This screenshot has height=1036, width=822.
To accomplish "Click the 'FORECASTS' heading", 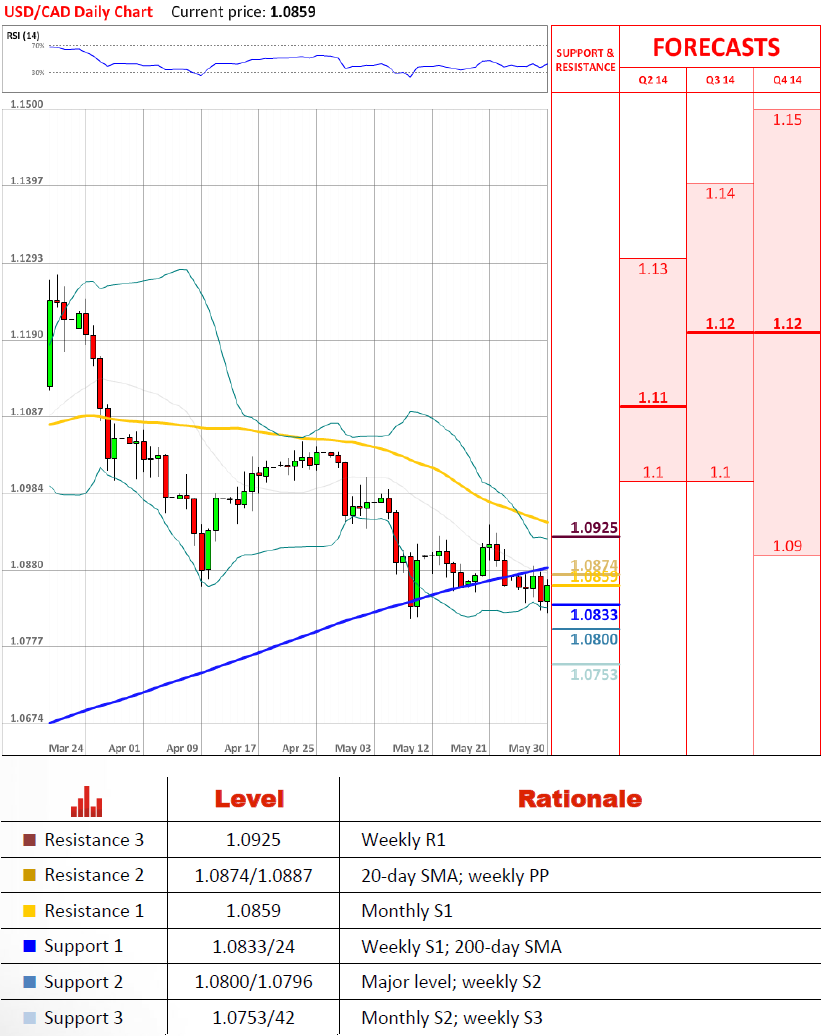I will 717,48.
